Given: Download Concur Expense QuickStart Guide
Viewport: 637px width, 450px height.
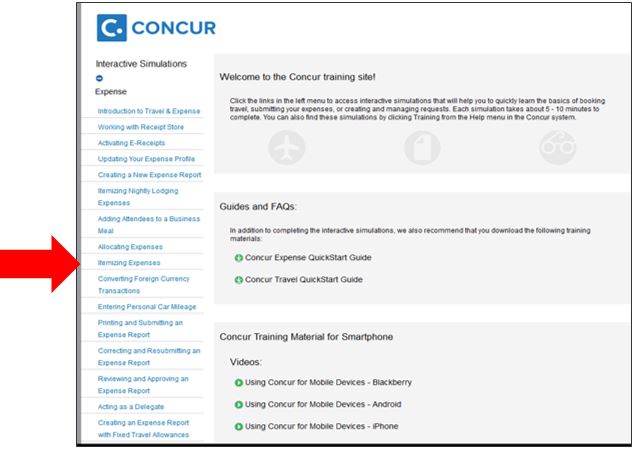Looking at the screenshot, I should (308, 257).
